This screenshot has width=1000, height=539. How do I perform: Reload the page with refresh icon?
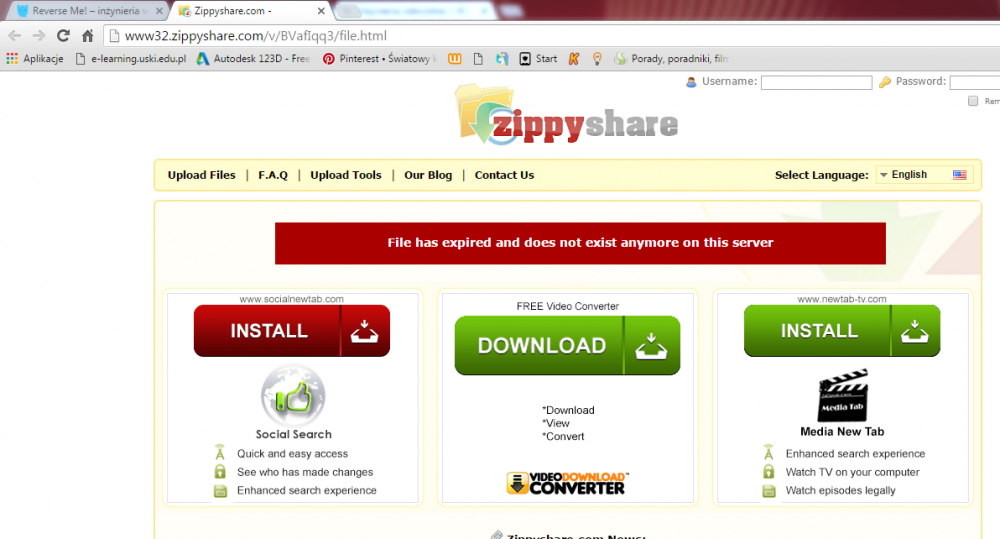pos(63,36)
